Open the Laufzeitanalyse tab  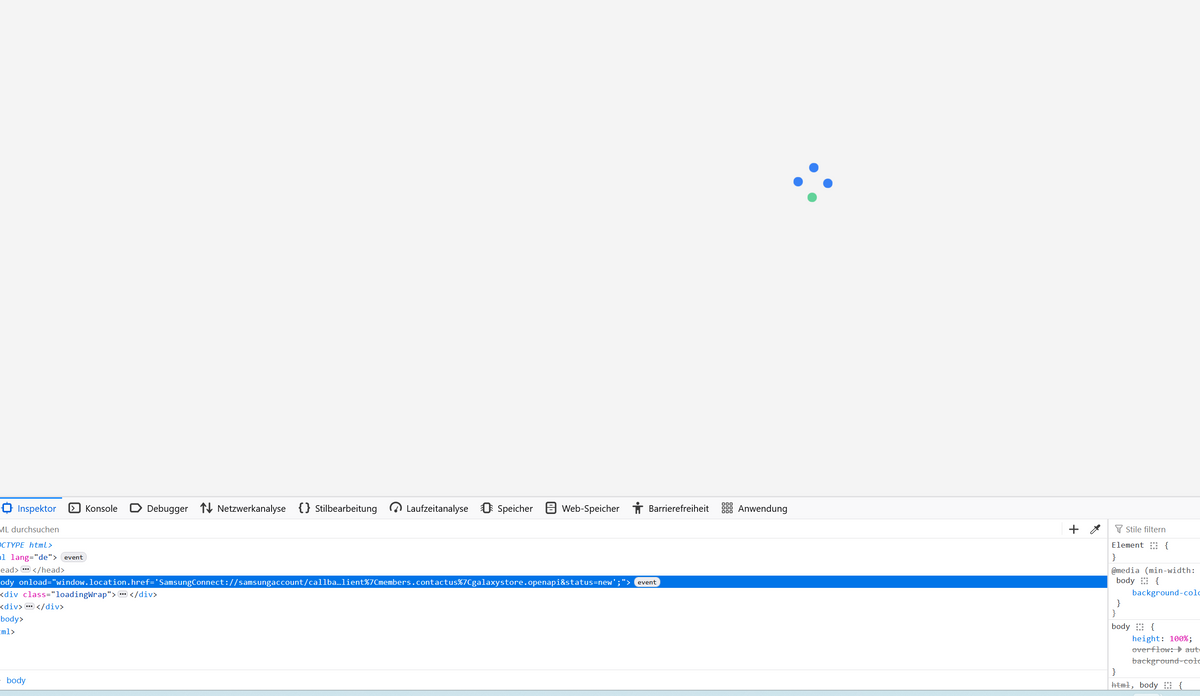tap(429, 508)
